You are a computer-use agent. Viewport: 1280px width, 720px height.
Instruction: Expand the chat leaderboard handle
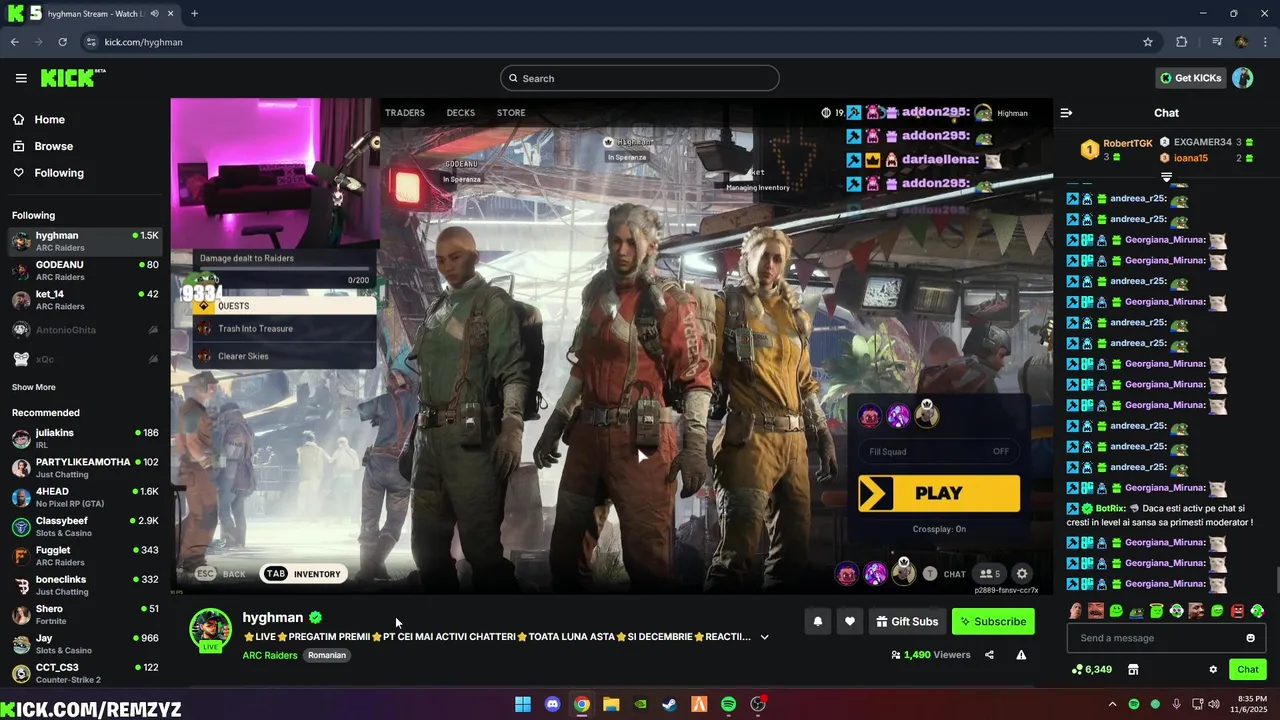click(1166, 177)
